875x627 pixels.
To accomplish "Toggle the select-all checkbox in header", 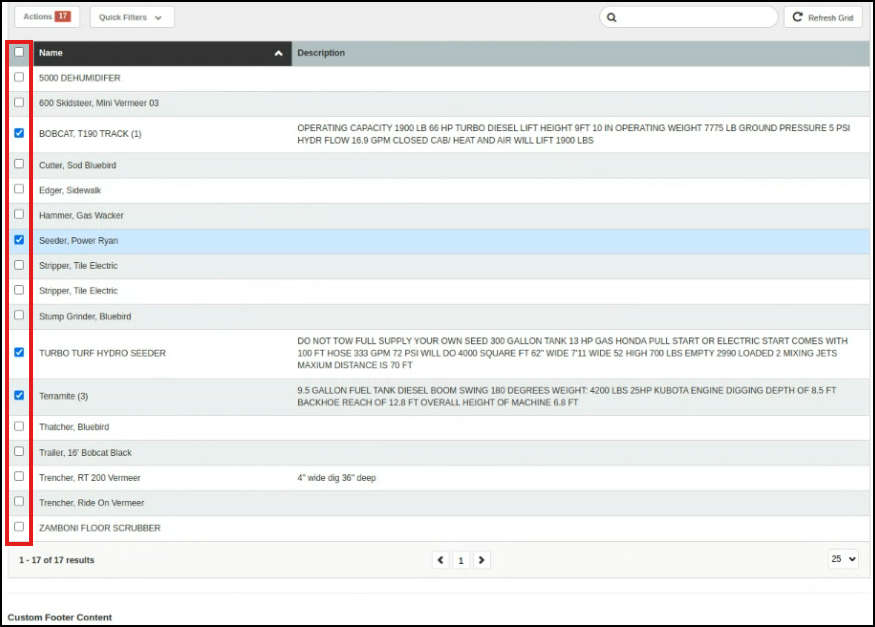I will 19,52.
